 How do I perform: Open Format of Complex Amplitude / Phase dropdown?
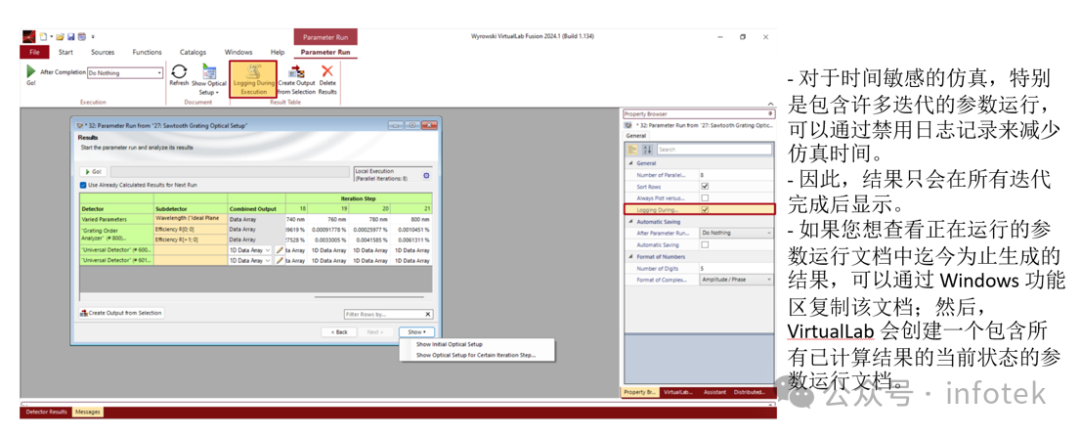coord(736,280)
